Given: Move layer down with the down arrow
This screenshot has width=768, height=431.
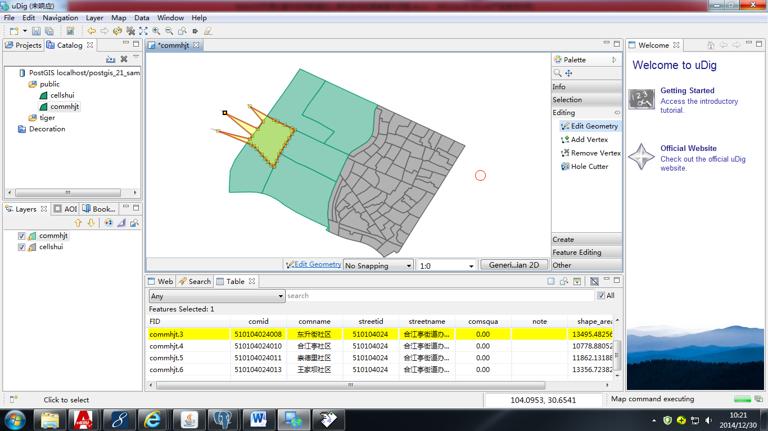Looking at the screenshot, I should pos(92,222).
